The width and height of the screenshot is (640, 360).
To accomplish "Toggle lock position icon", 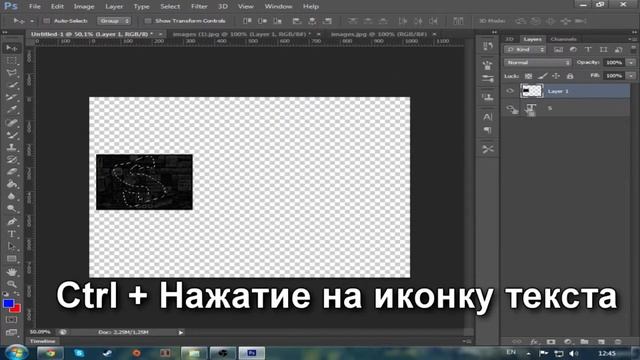I will click(556, 76).
